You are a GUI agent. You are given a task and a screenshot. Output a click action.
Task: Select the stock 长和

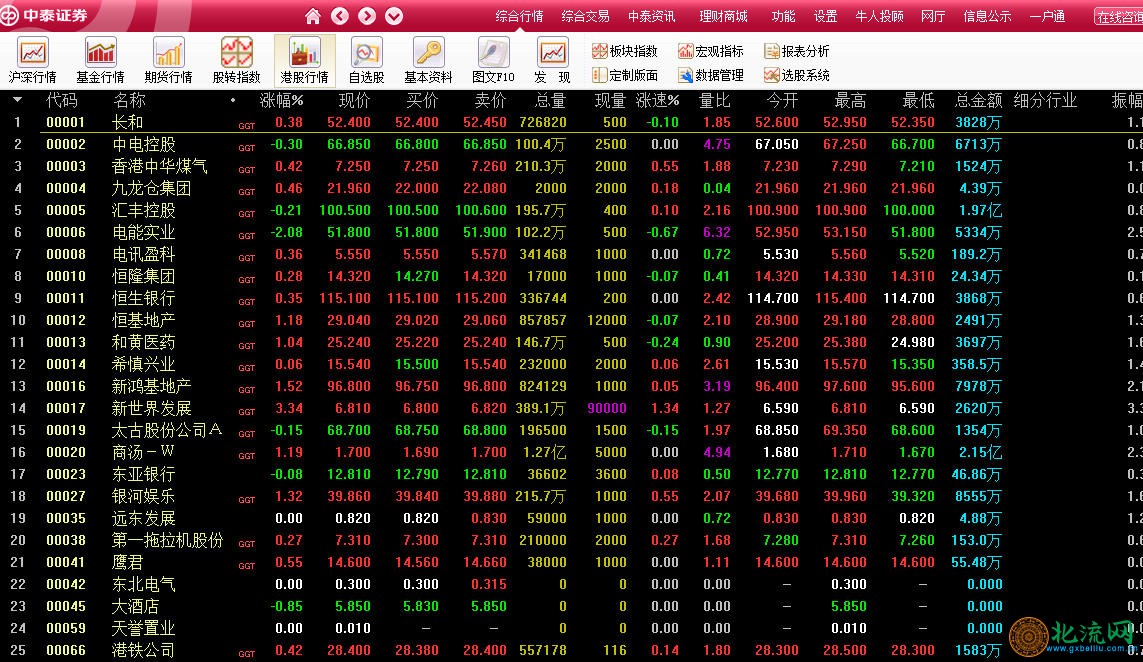(128, 122)
